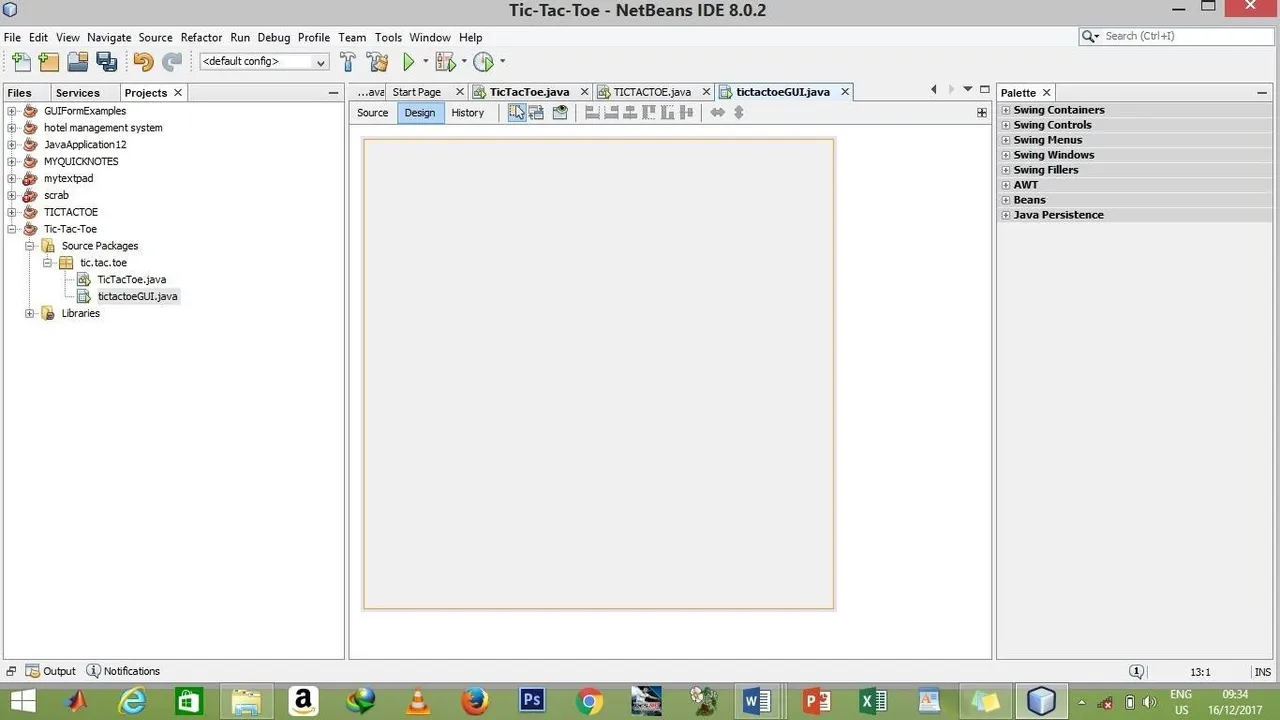Image resolution: width=1280 pixels, height=720 pixels.
Task: Open the Tools menu
Action: (388, 37)
